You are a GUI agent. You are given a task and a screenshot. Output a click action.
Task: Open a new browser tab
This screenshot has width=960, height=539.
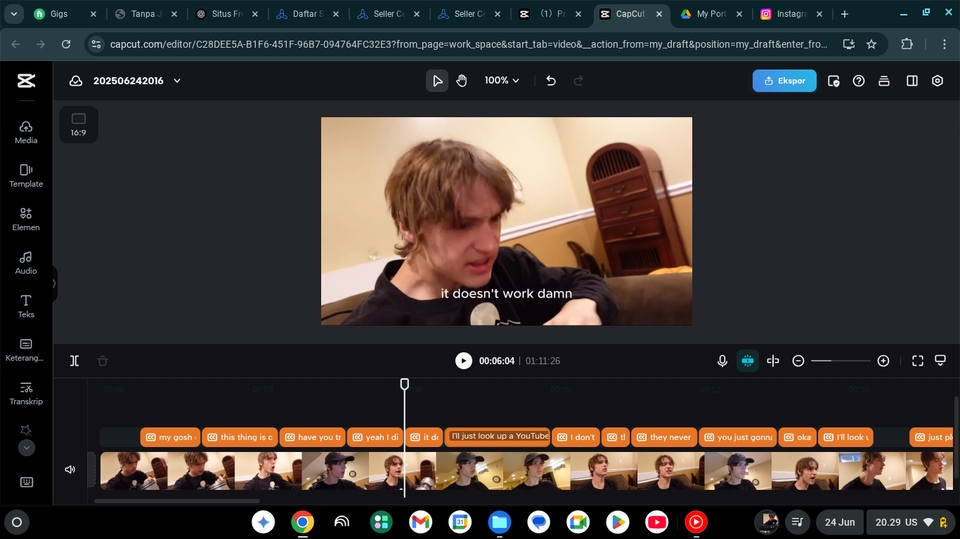(845, 13)
